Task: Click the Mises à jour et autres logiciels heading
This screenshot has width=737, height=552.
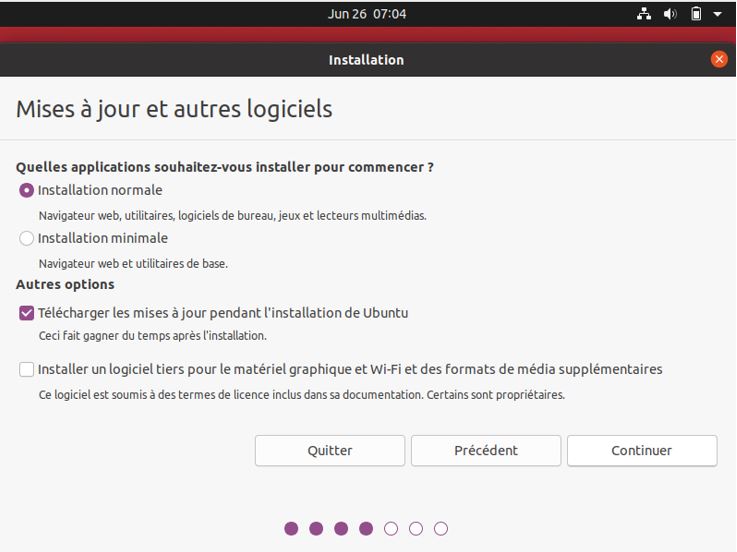Action: (x=174, y=109)
